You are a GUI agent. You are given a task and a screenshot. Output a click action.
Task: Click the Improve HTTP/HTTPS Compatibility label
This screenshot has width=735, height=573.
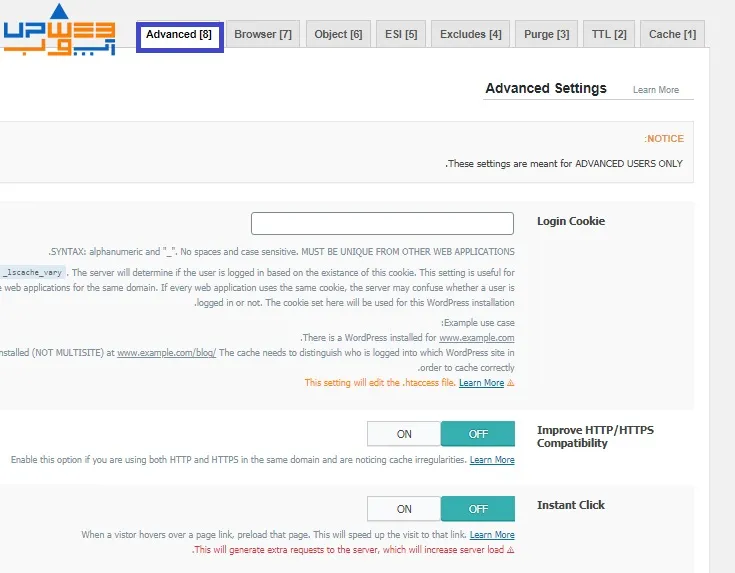point(595,437)
